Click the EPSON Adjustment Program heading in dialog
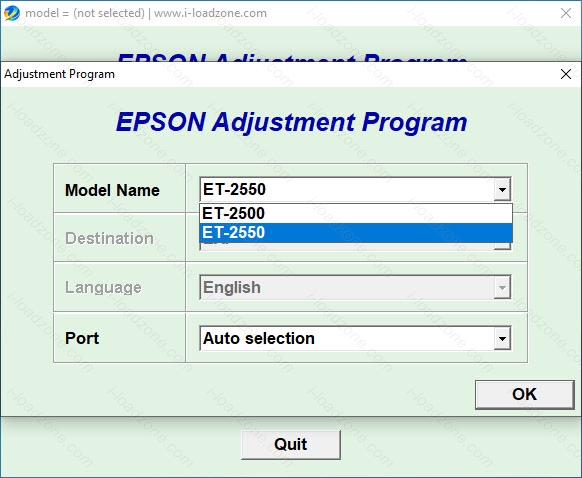This screenshot has width=582, height=478. pos(291,122)
